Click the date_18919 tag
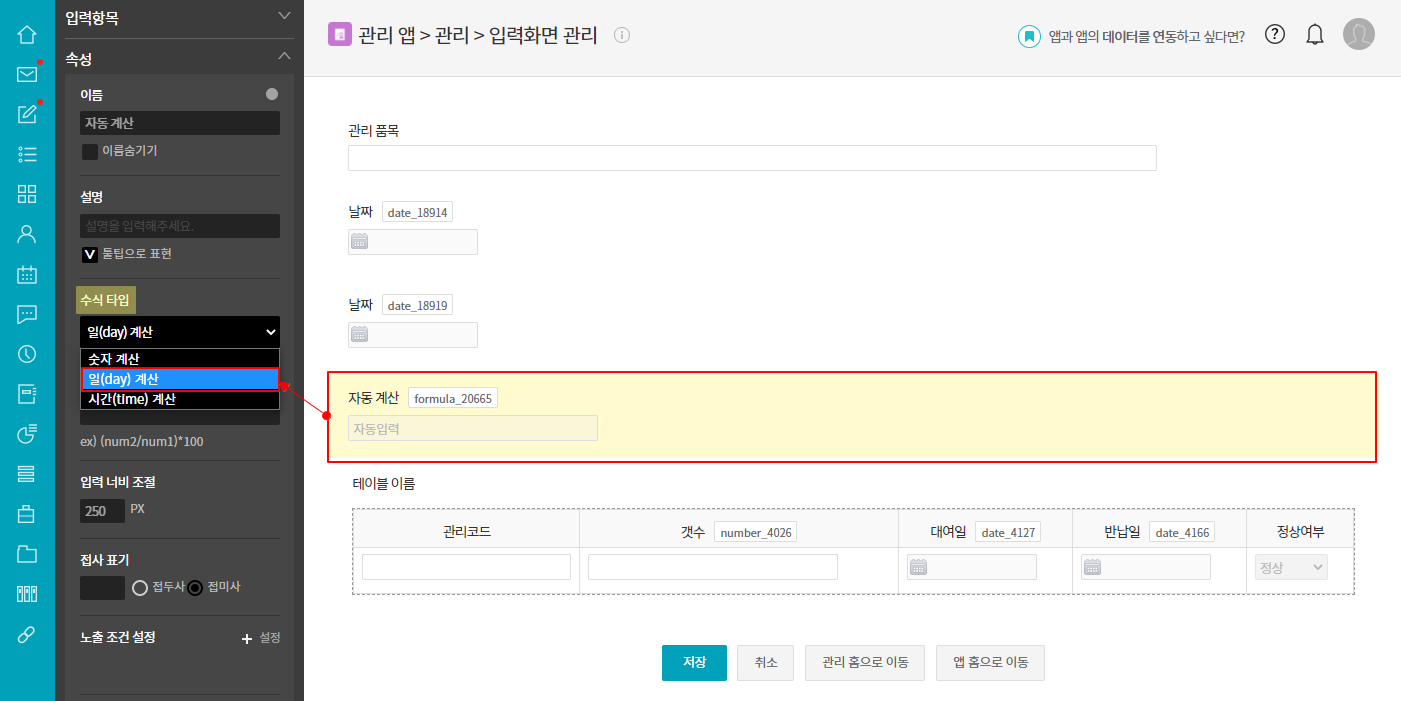Screen dimensions: 1401x701 (x=418, y=305)
